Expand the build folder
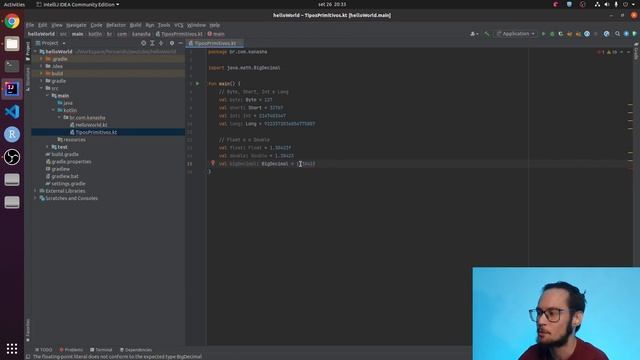Viewport: 640px width, 360px height. pos(41,73)
